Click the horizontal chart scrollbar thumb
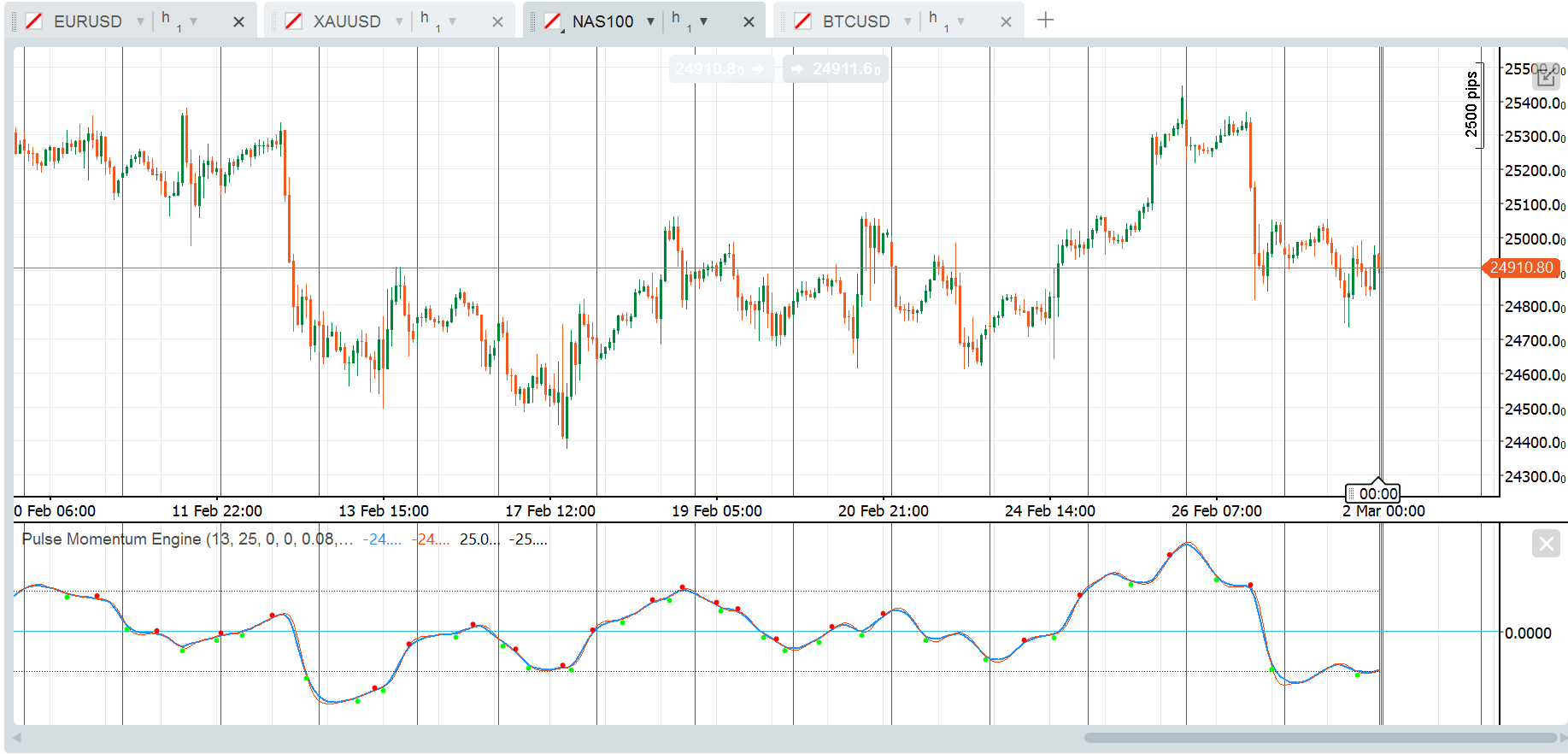Image resolution: width=1568 pixels, height=754 pixels. click(1319, 738)
